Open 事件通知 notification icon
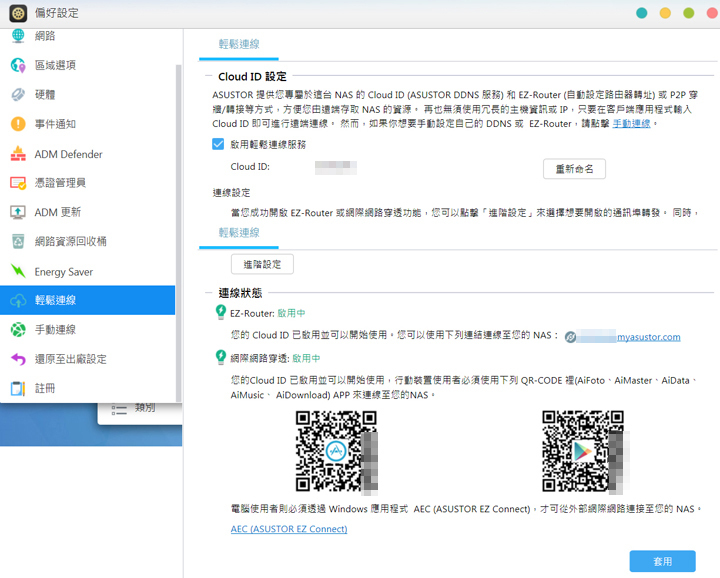 18,124
